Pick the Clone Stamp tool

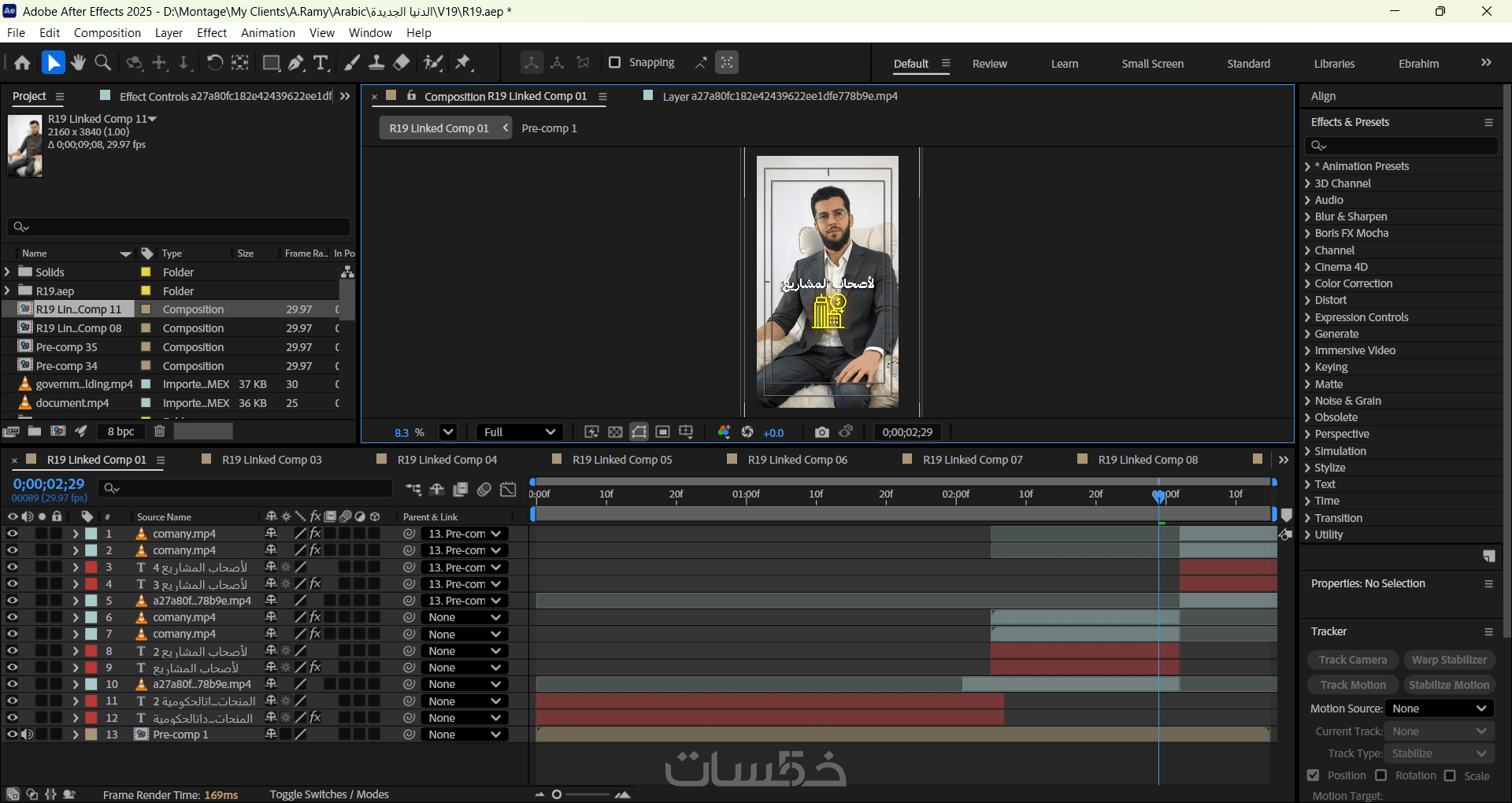tap(376, 63)
